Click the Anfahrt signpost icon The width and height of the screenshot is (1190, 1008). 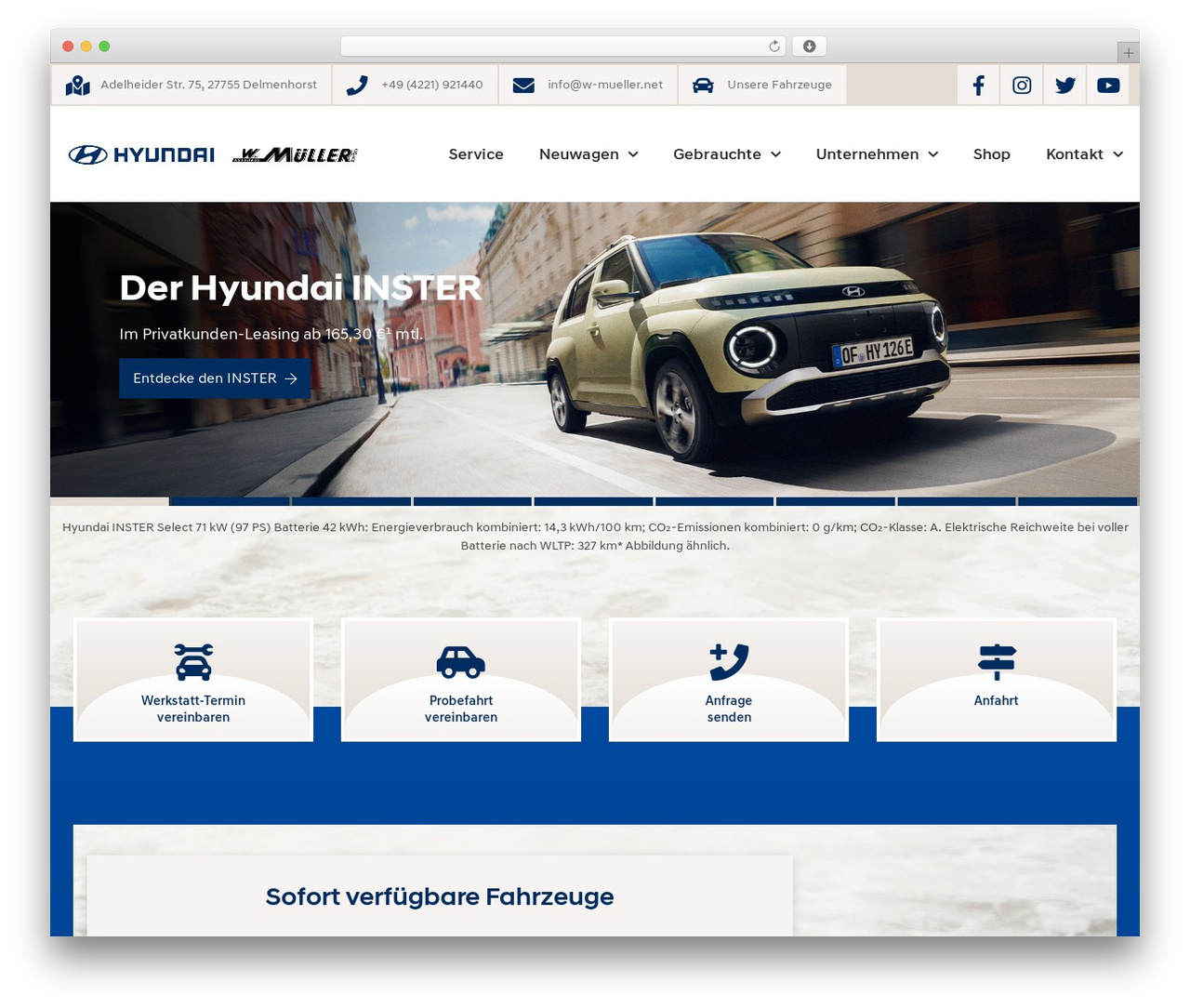(997, 662)
